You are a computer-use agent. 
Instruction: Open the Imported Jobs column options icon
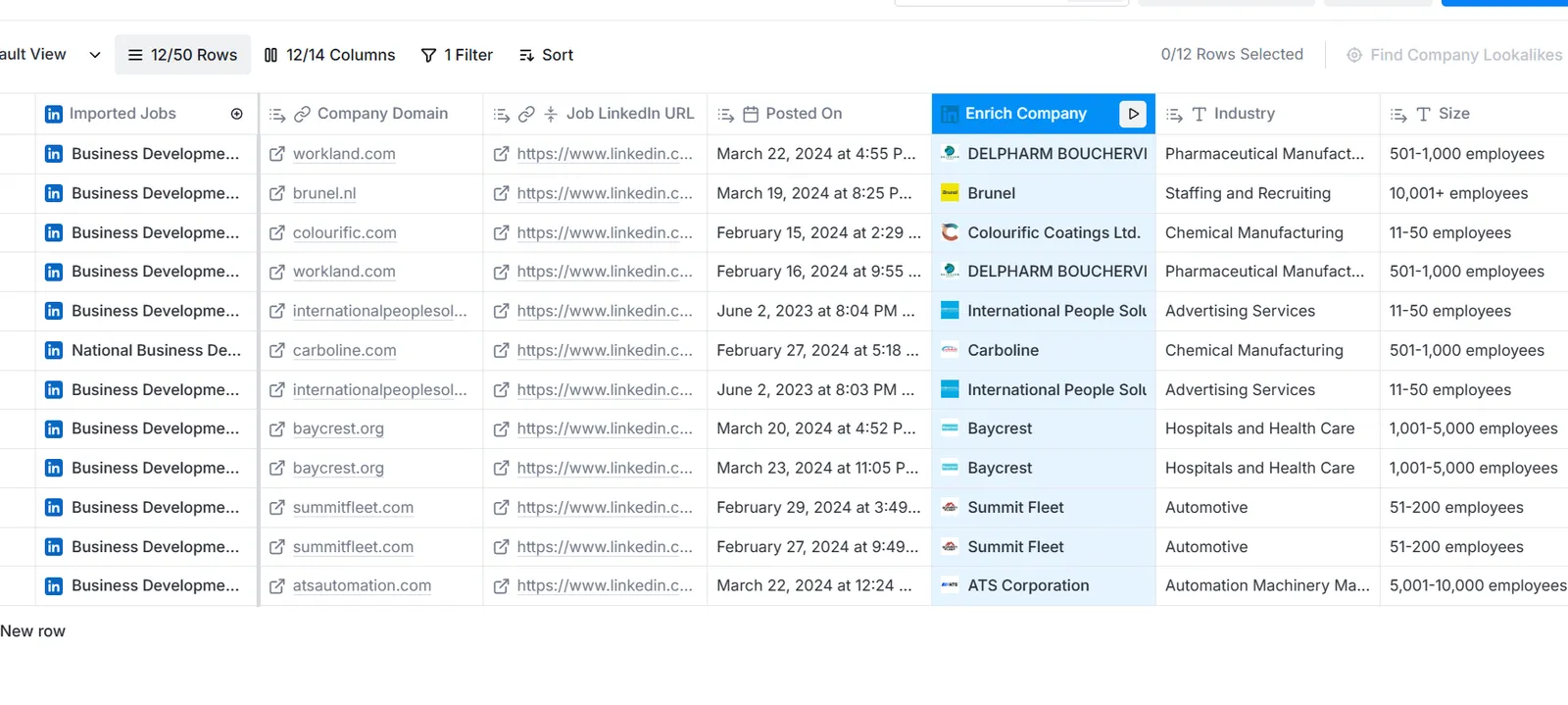point(237,114)
